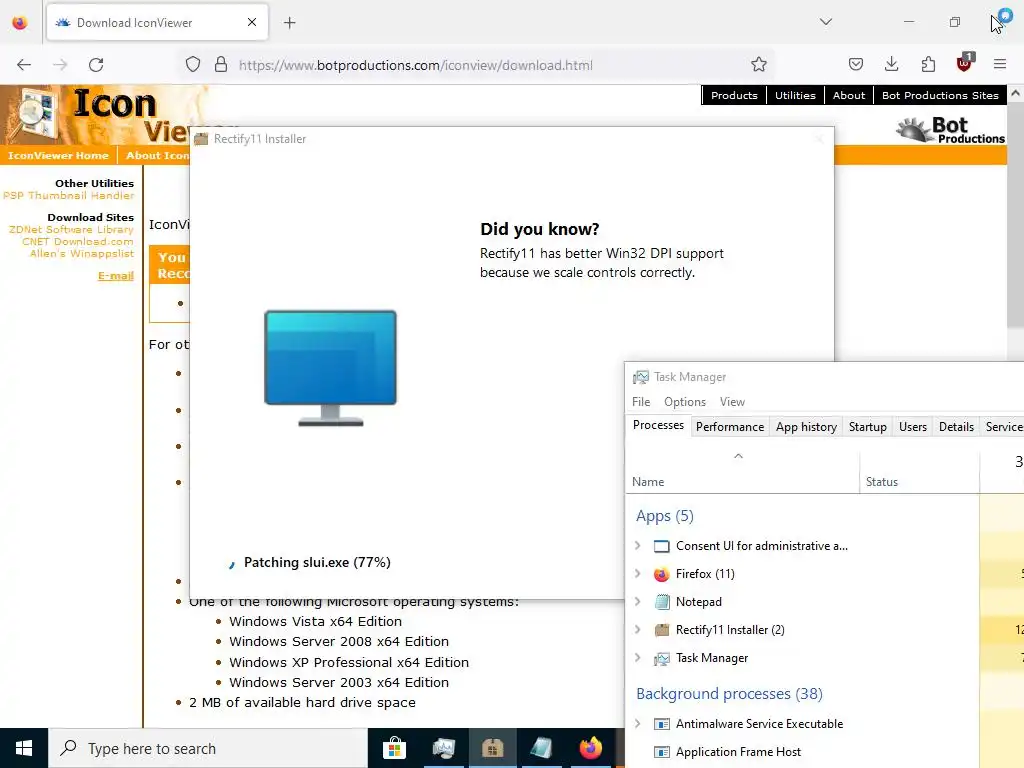
Task: Open the Firefox hamburger application menu
Action: (x=1000, y=65)
